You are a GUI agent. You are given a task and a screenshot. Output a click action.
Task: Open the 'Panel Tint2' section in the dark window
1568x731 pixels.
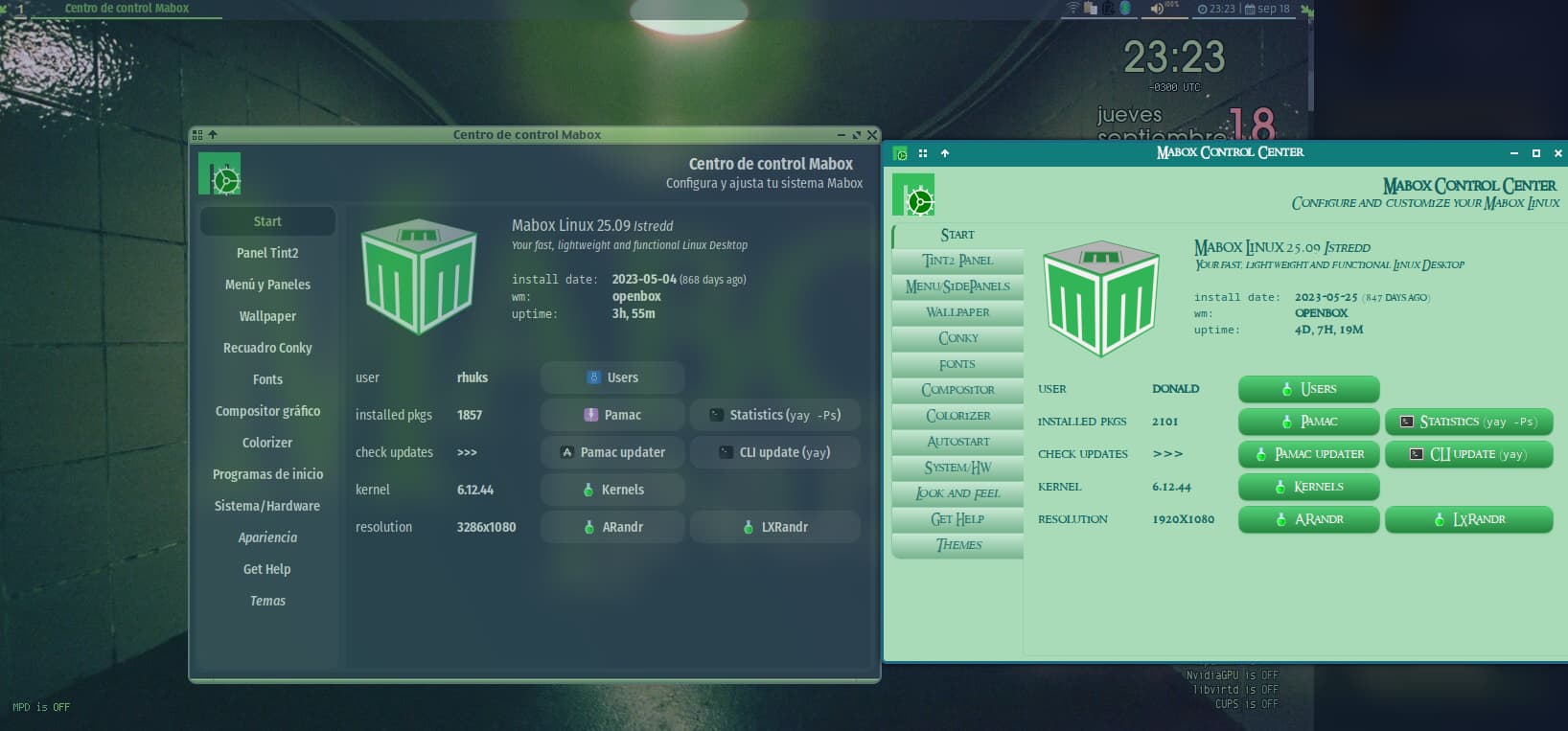click(x=267, y=253)
